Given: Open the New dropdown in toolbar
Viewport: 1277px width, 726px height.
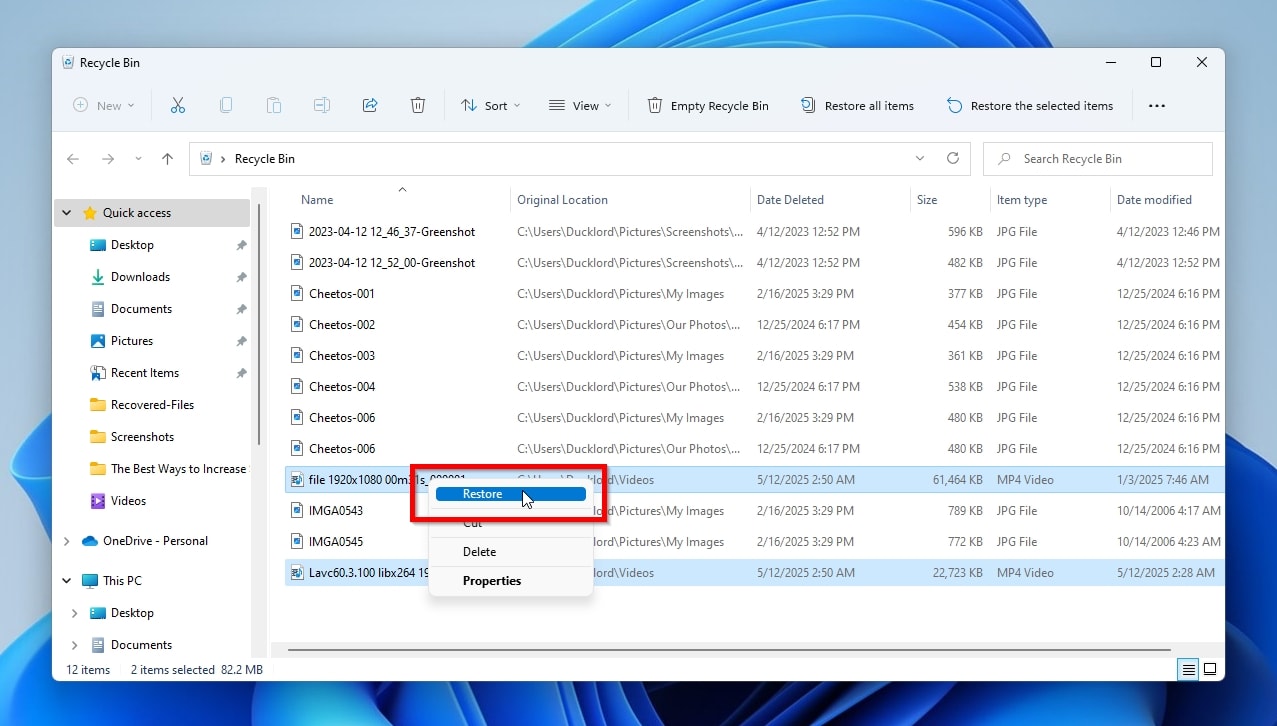Looking at the screenshot, I should pyautogui.click(x=104, y=105).
